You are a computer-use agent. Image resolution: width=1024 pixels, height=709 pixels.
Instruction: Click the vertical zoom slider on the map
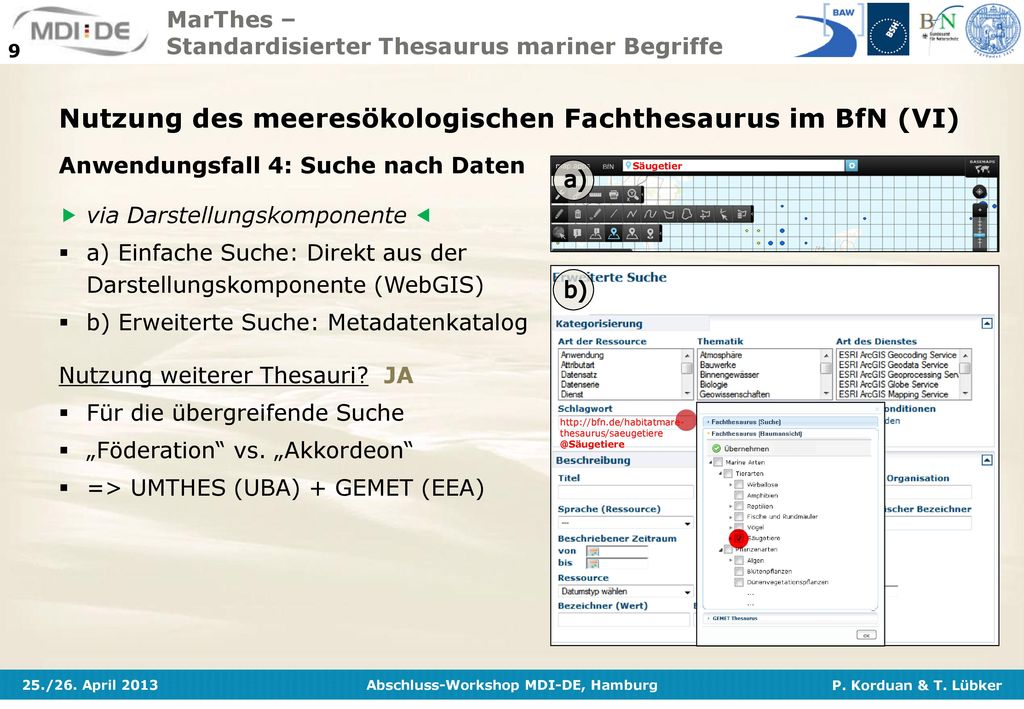[x=980, y=227]
